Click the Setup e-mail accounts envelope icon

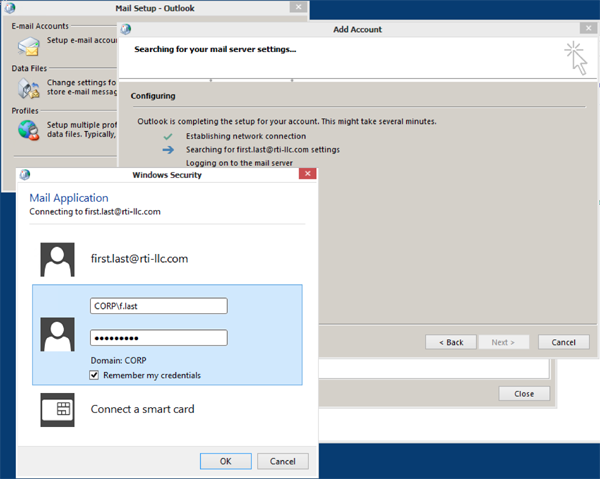[28, 46]
